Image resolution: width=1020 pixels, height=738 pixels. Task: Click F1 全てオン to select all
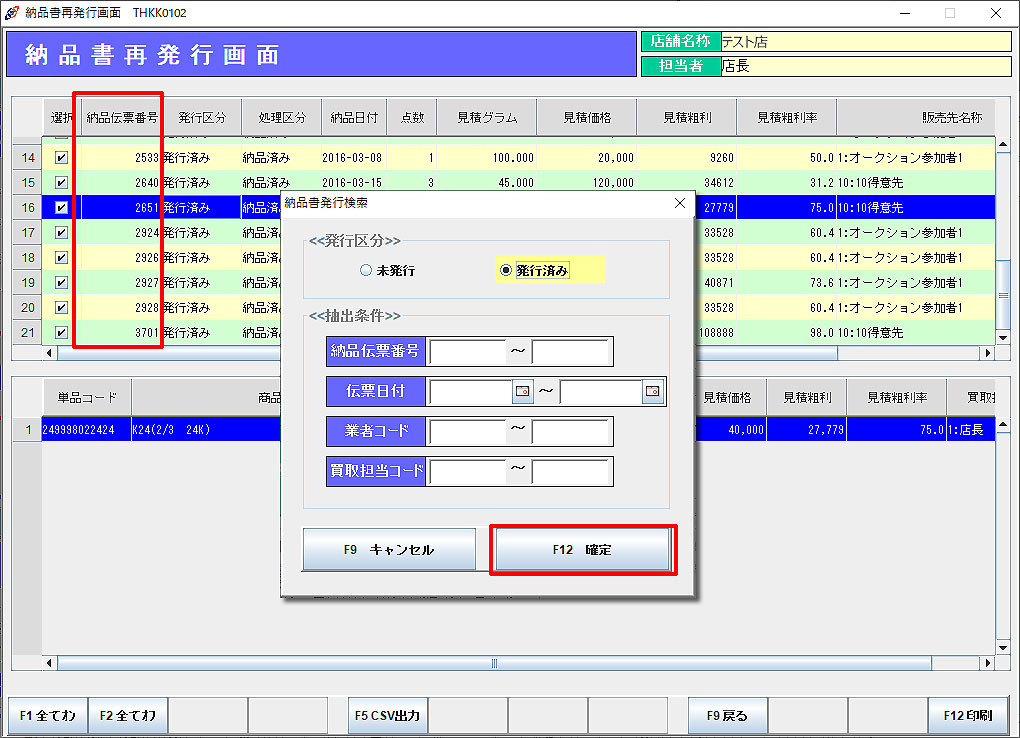pyautogui.click(x=47, y=716)
